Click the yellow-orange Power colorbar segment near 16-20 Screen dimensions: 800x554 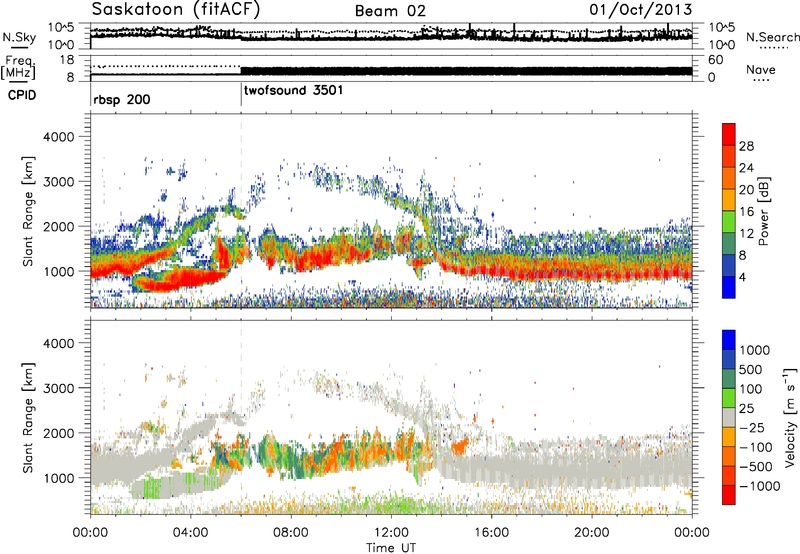pyautogui.click(x=729, y=200)
